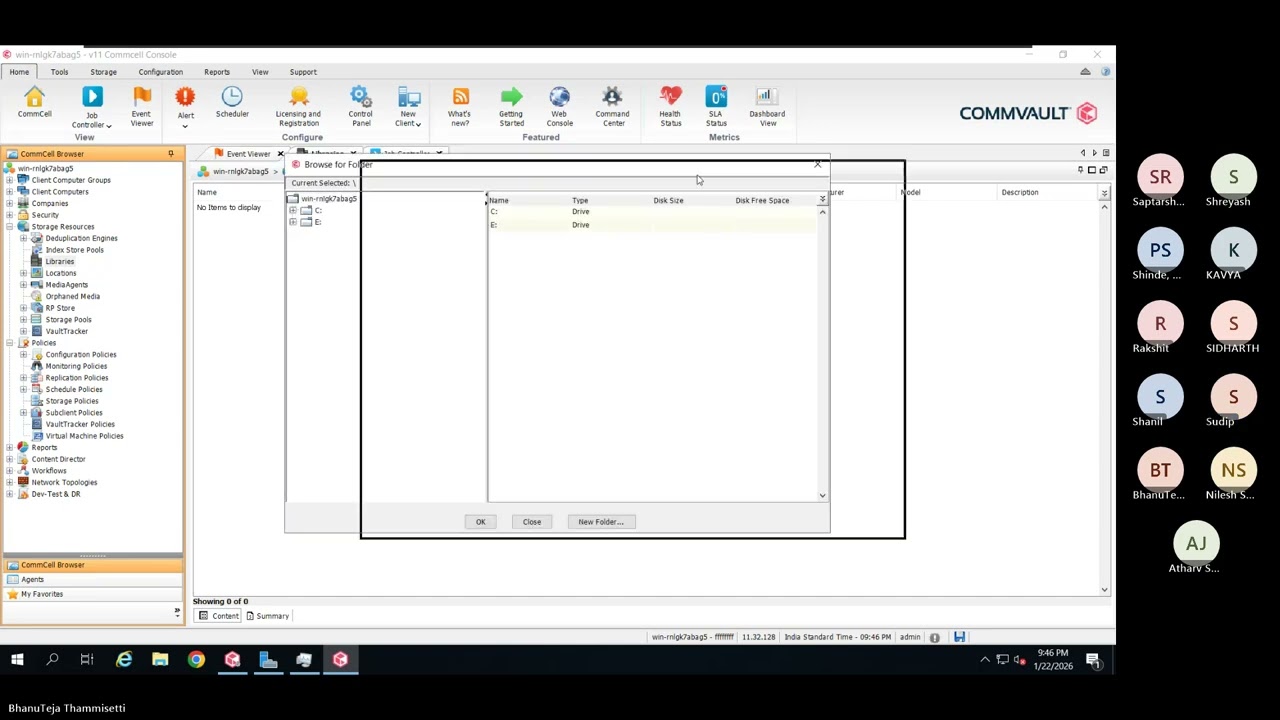Open My Favorites in left sidebar
The height and width of the screenshot is (720, 1280).
tap(92, 594)
